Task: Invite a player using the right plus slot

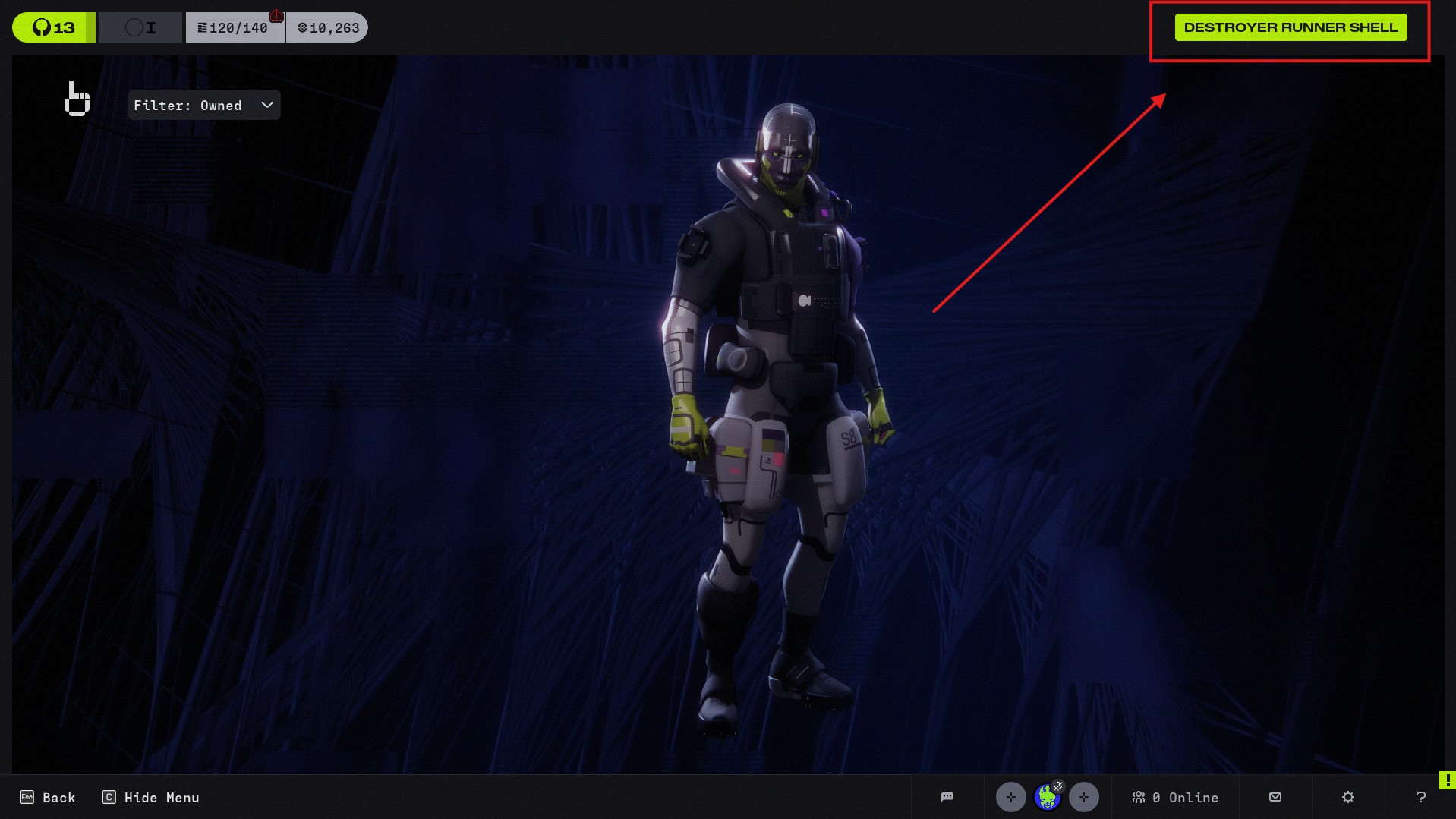Action: click(x=1083, y=797)
